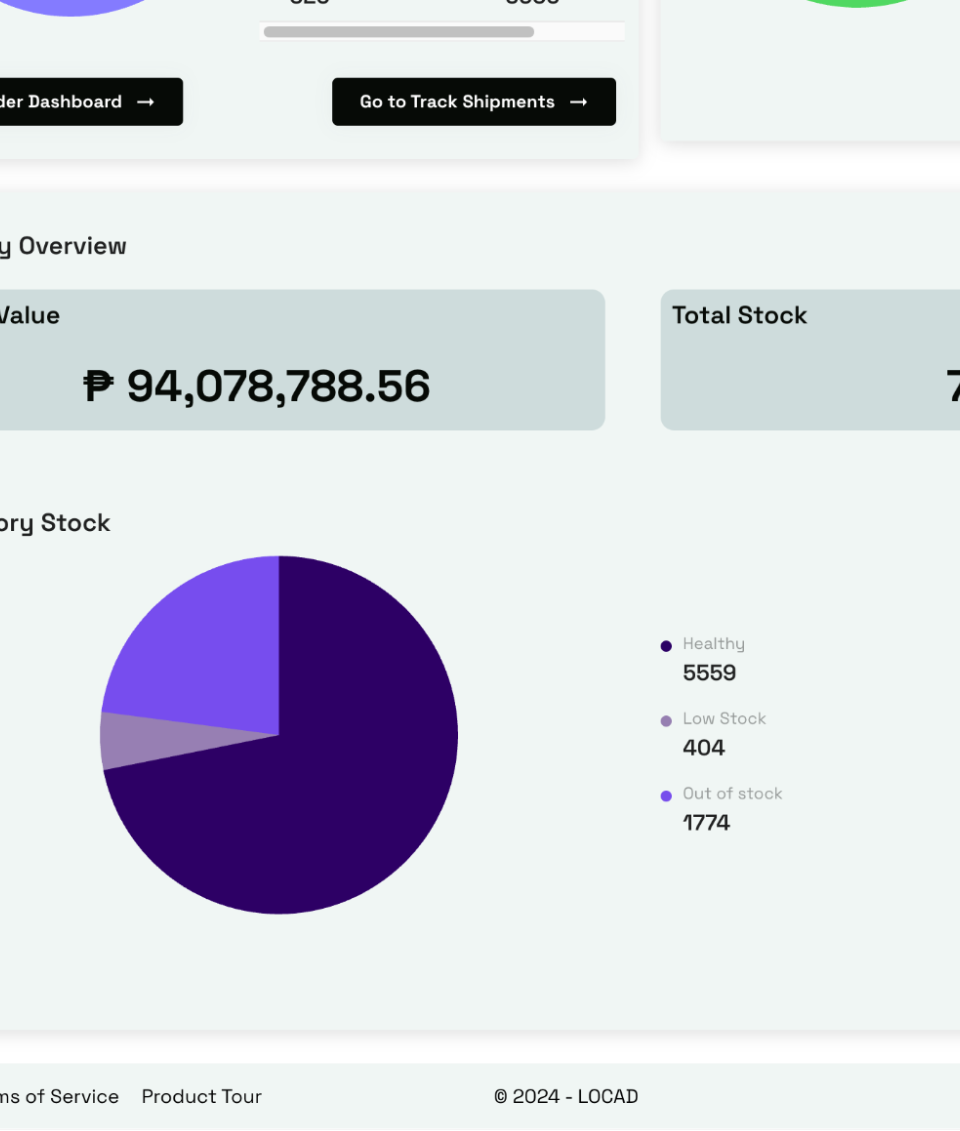Screen dimensions: 960x1131
Task: Open the Terms of Service link
Action: pyautogui.click(x=58, y=1096)
